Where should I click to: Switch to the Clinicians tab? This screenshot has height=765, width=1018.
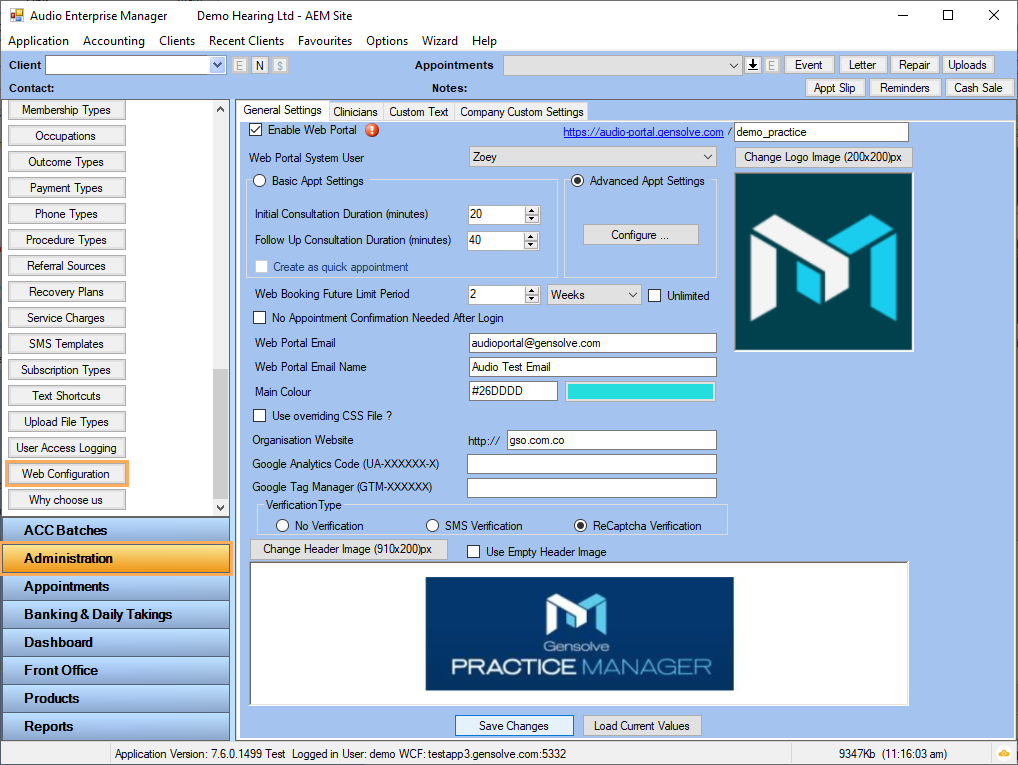355,111
